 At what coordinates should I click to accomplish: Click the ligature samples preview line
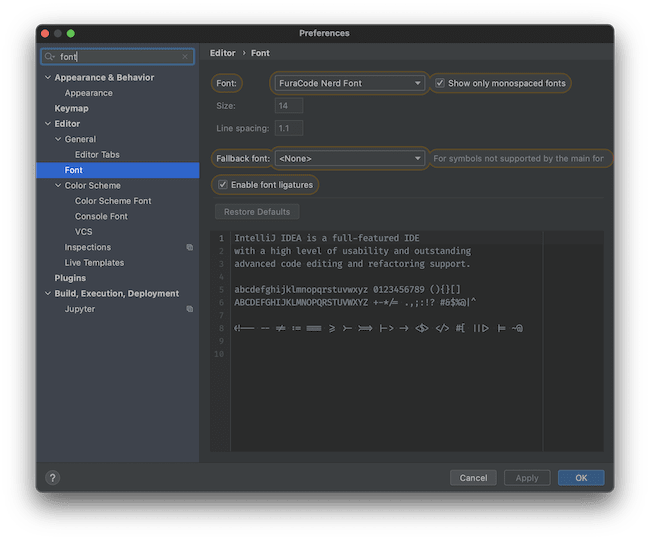tap(378, 328)
